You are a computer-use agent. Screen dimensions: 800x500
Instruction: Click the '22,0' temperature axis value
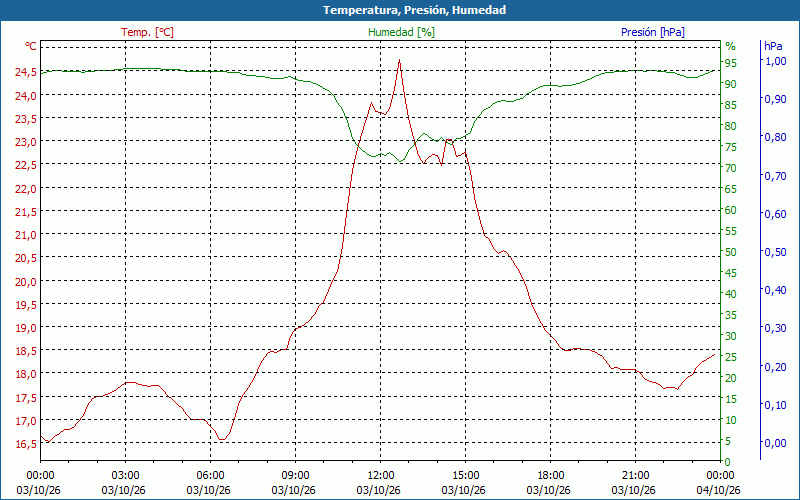26,189
